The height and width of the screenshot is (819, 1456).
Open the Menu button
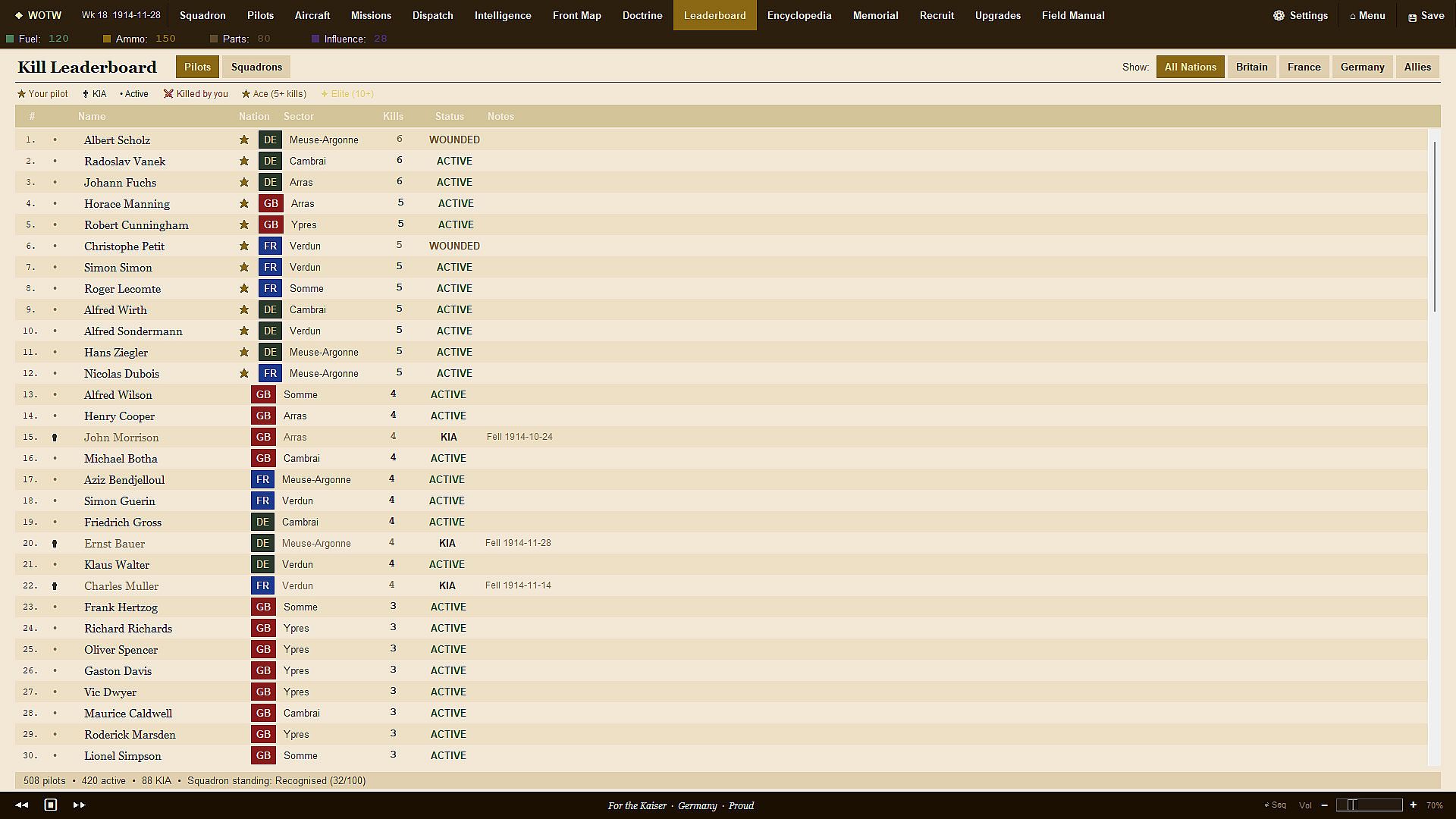click(x=1367, y=15)
